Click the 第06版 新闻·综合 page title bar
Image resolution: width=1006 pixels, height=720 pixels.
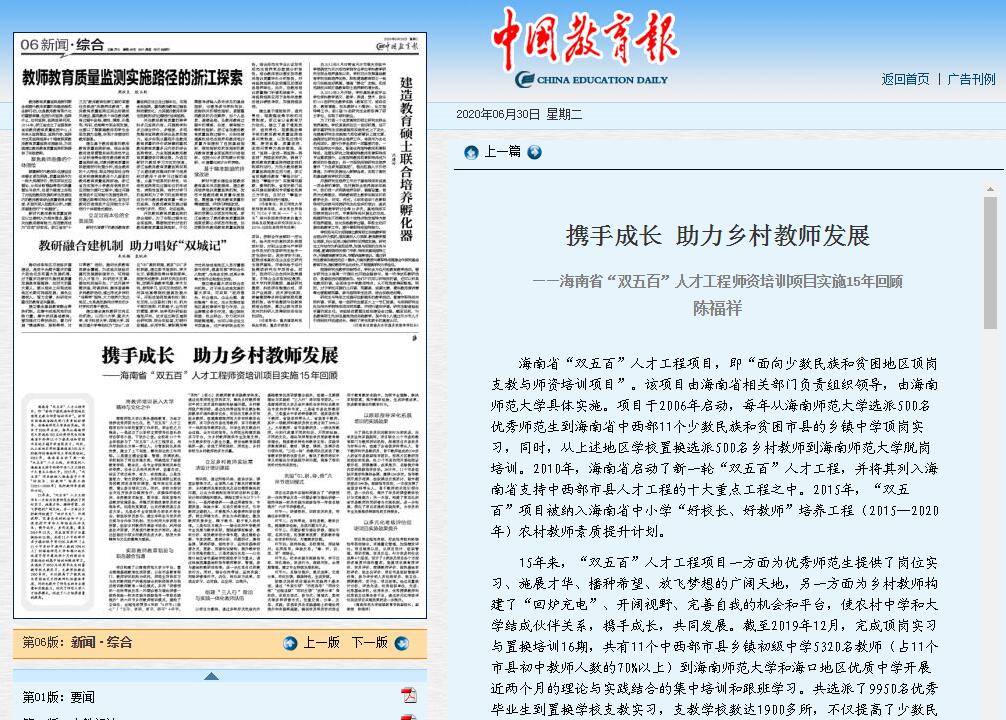tap(78, 643)
